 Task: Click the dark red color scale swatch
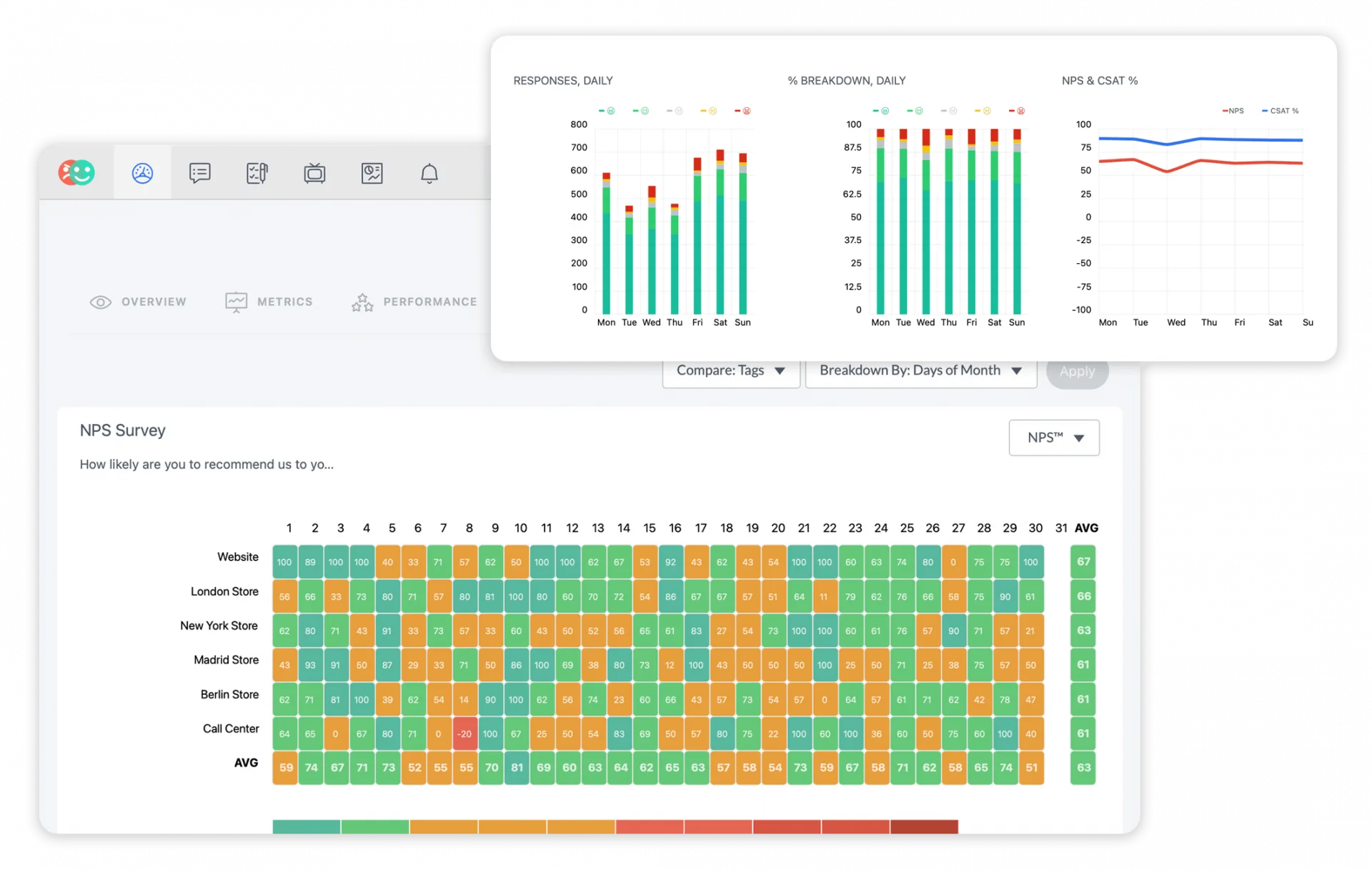(924, 826)
